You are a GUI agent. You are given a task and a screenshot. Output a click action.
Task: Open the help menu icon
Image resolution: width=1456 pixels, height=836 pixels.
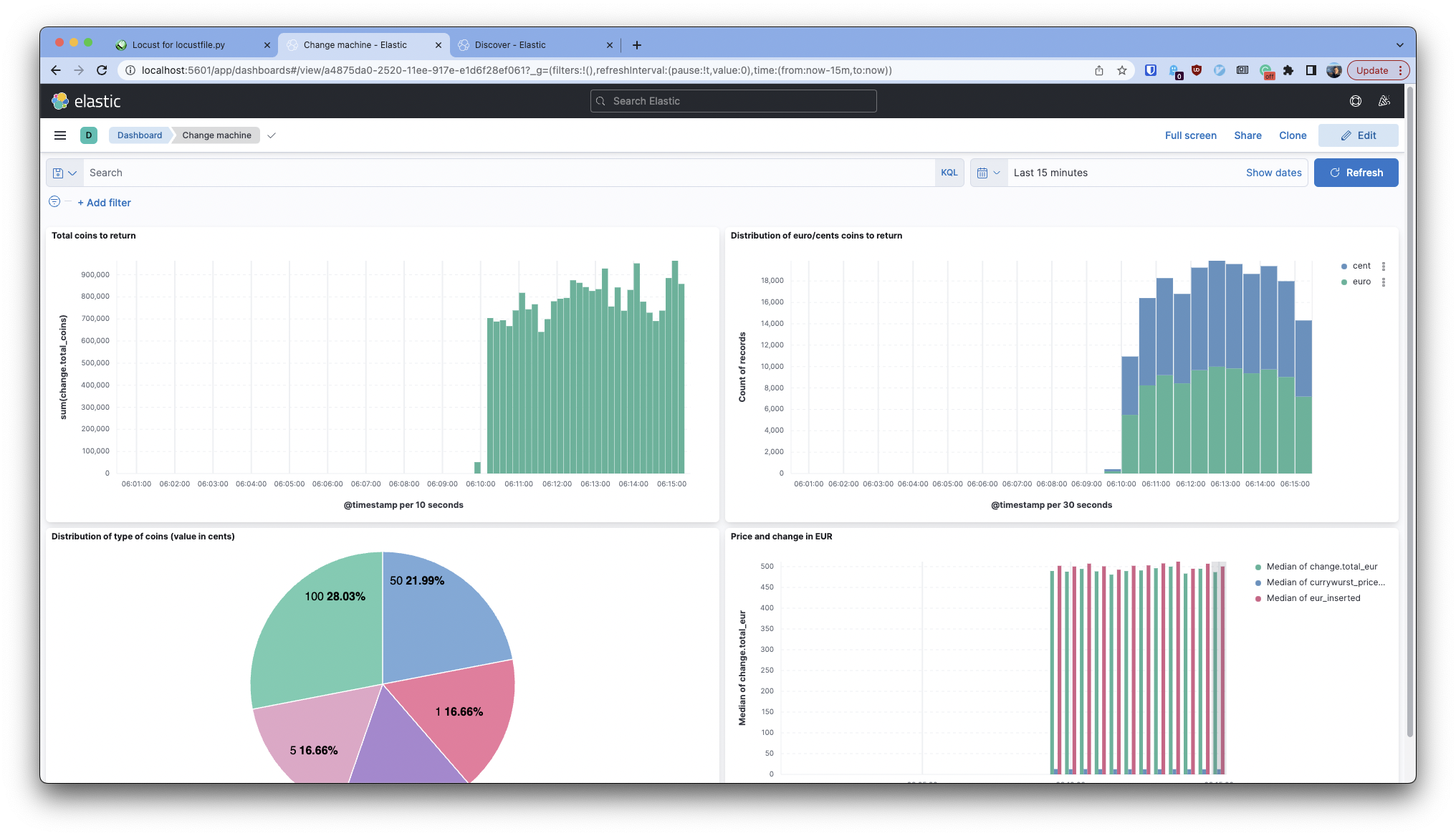1355,101
